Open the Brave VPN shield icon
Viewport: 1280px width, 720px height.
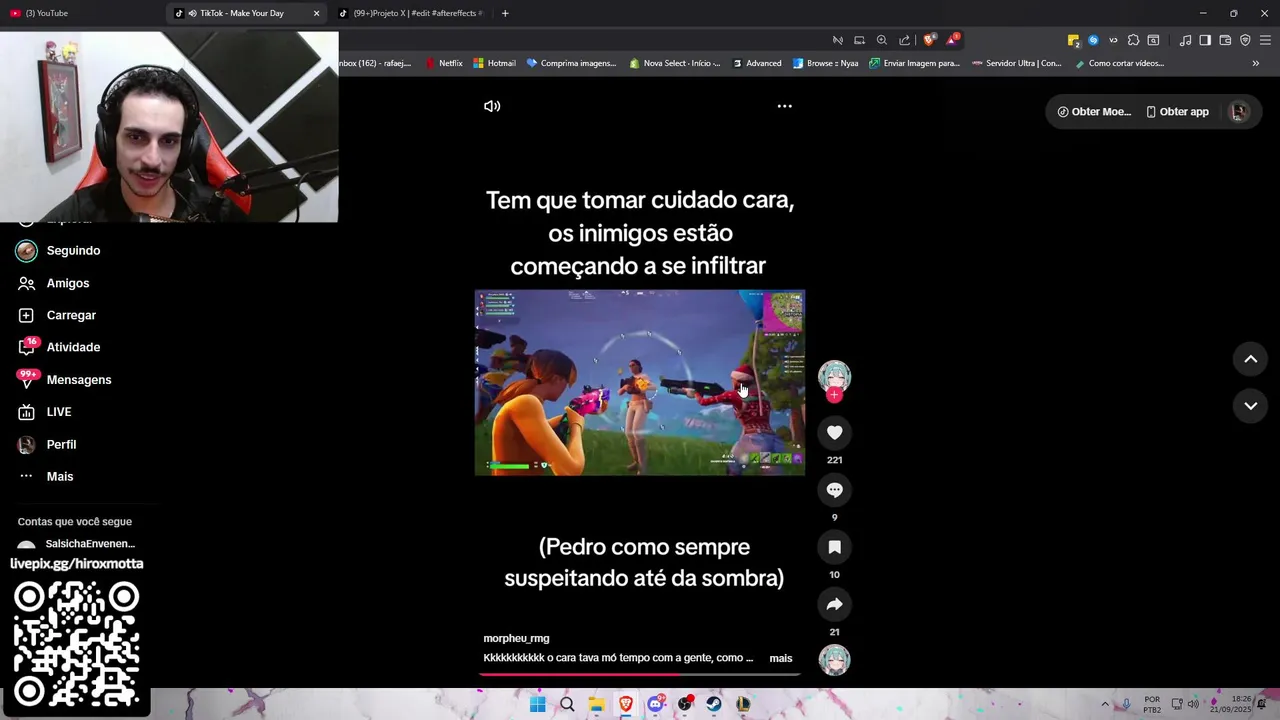click(1245, 40)
